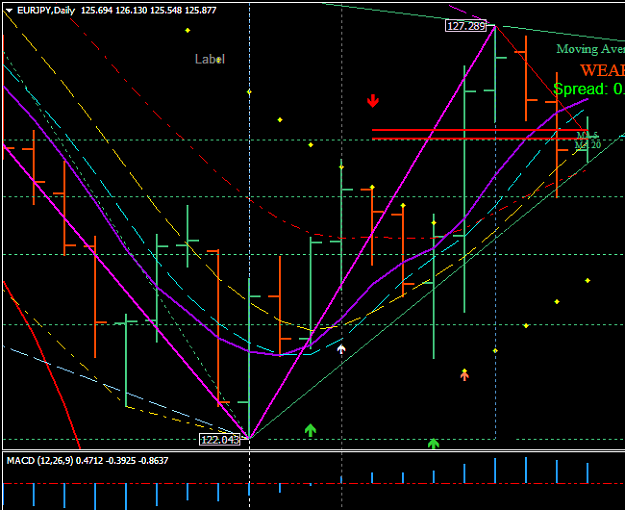
Task: Select the green up arrow nearest 122.043
Action: (311, 430)
